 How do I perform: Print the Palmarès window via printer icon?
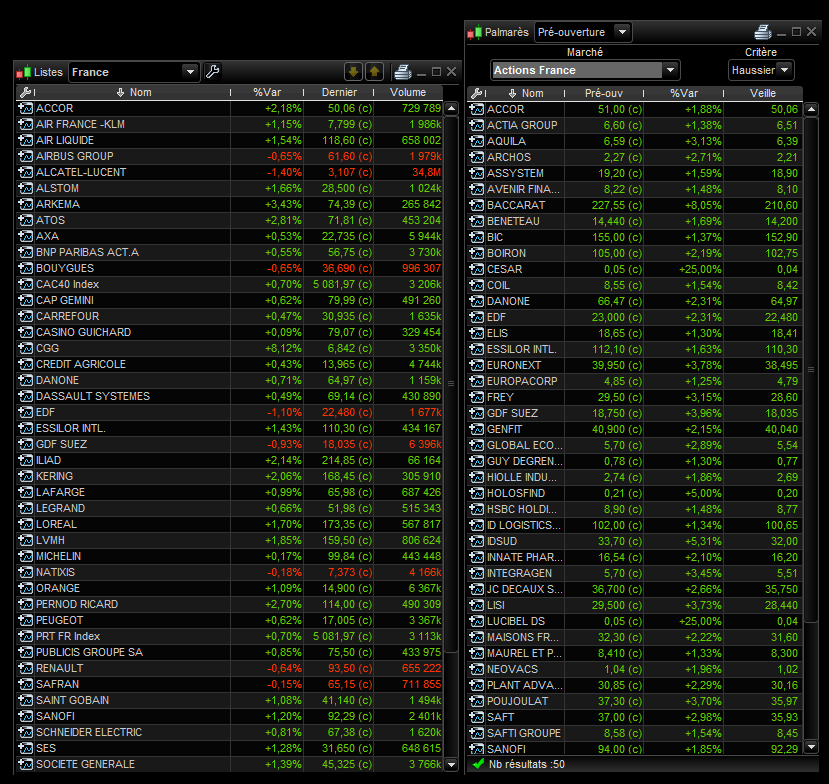pos(762,32)
